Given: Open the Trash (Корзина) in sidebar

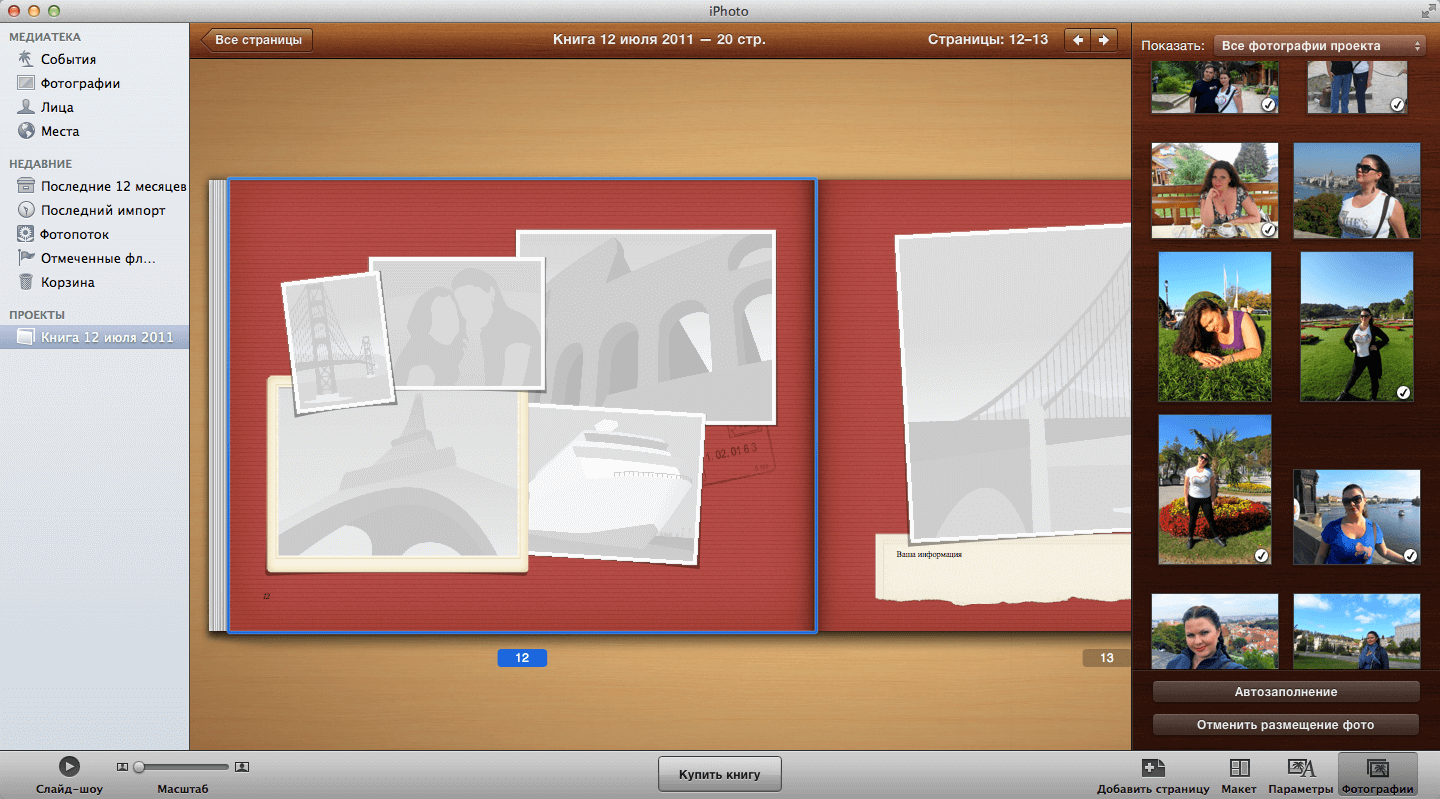Looking at the screenshot, I should pyautogui.click(x=67, y=282).
